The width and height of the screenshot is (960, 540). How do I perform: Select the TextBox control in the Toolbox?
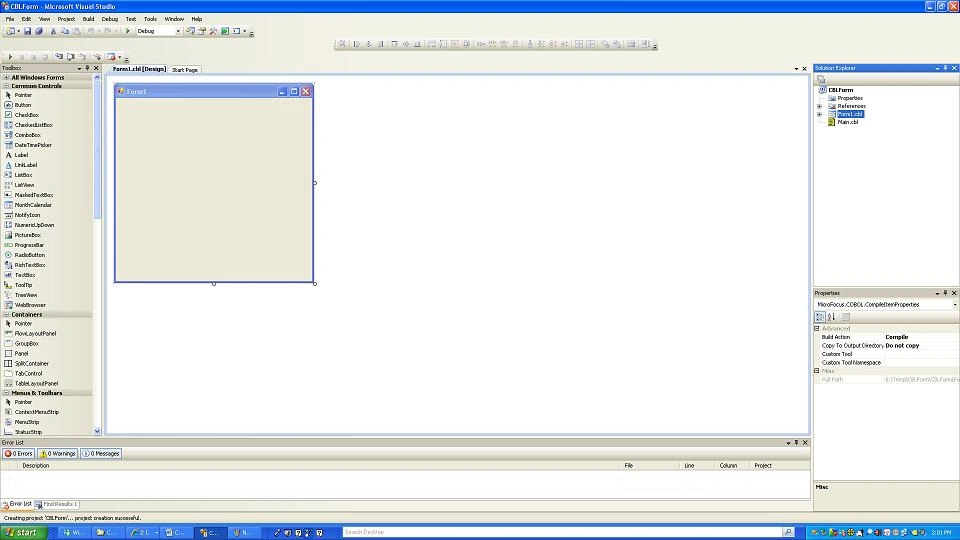click(x=25, y=275)
